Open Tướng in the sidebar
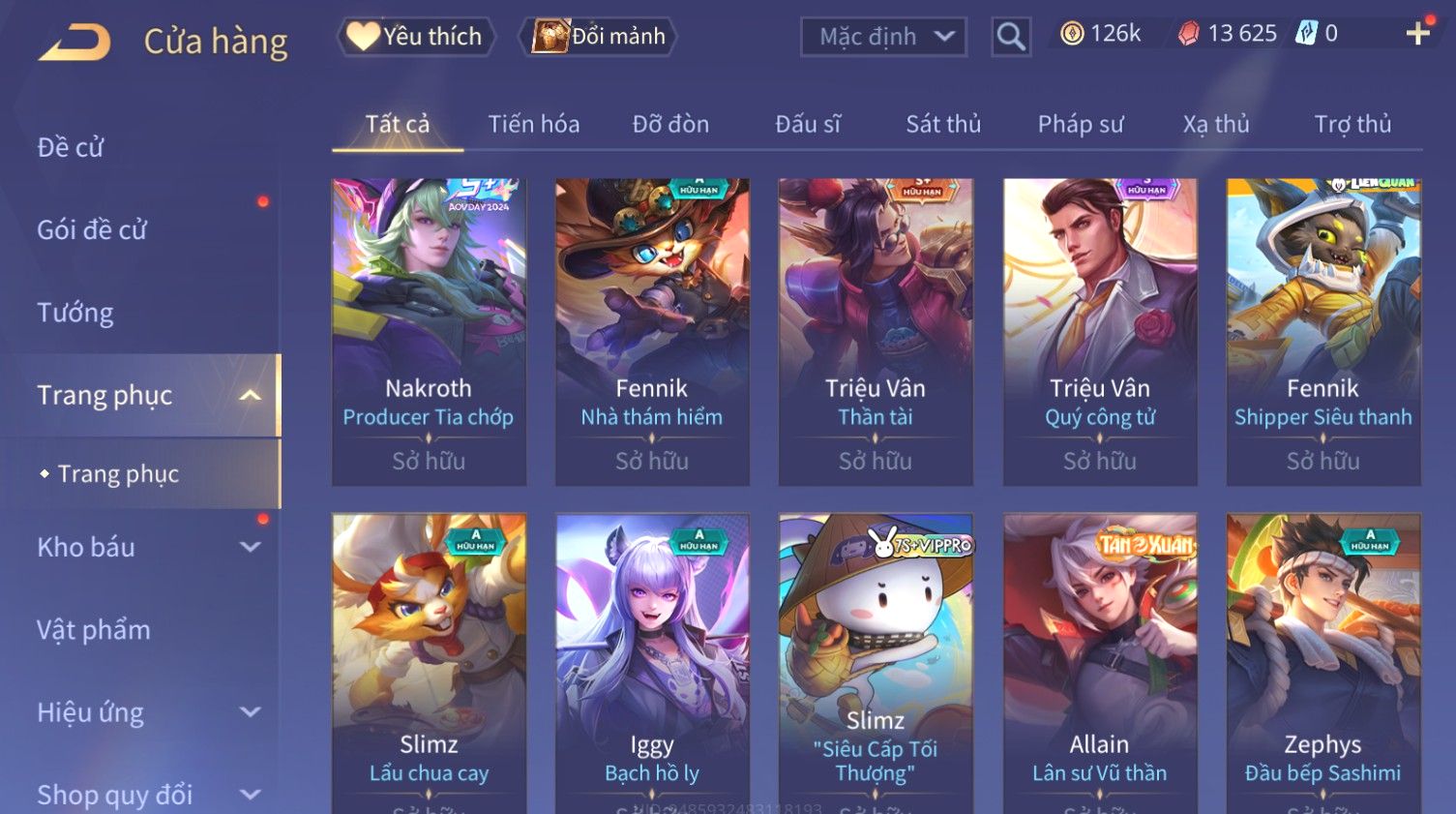 click(75, 313)
